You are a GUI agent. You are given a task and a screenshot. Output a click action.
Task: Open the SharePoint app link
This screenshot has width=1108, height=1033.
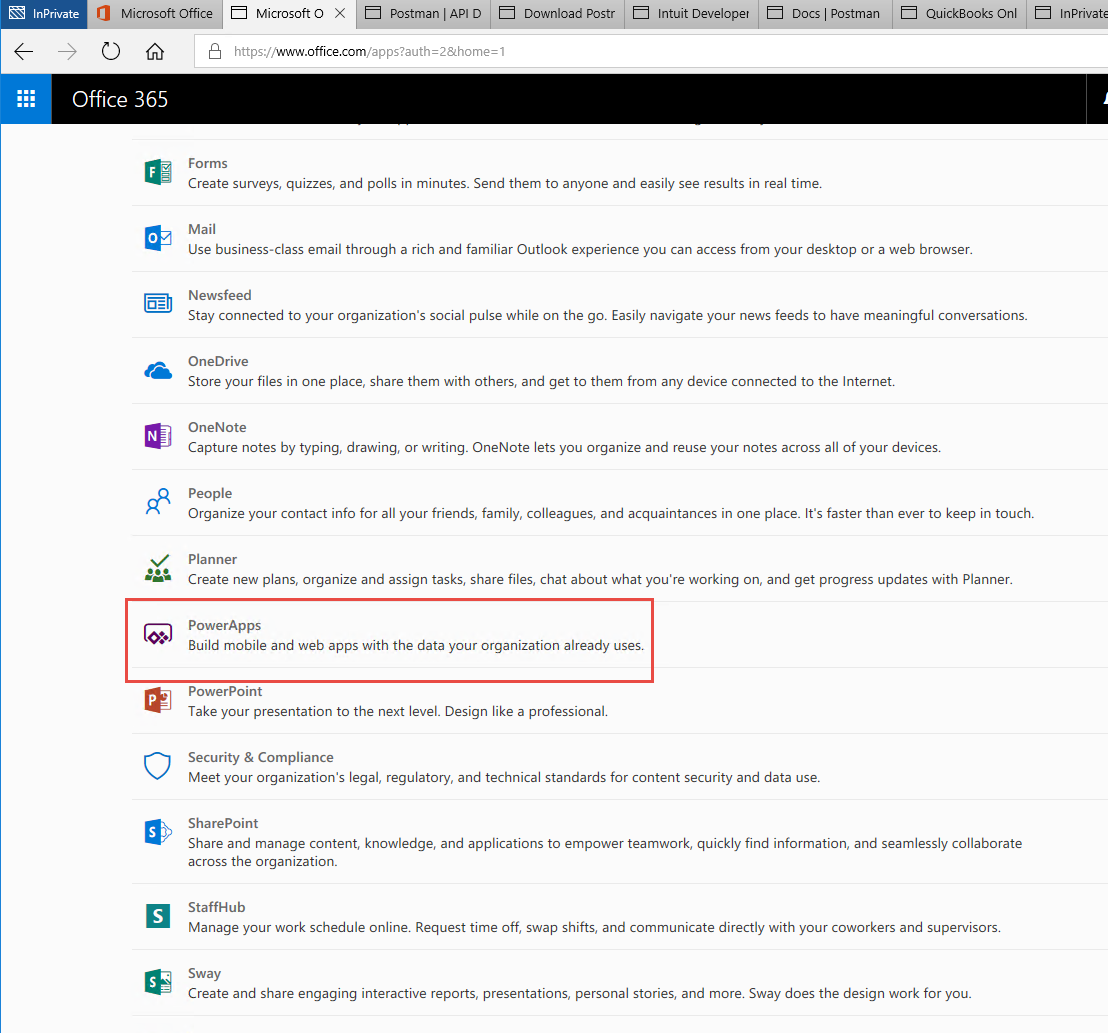[x=223, y=823]
